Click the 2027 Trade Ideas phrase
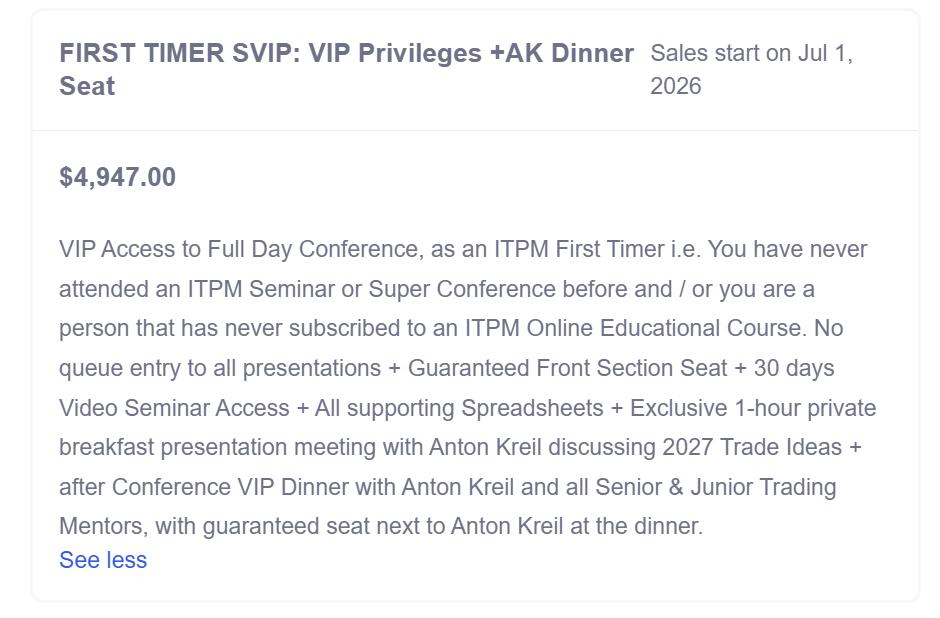940x618 pixels. click(752, 447)
